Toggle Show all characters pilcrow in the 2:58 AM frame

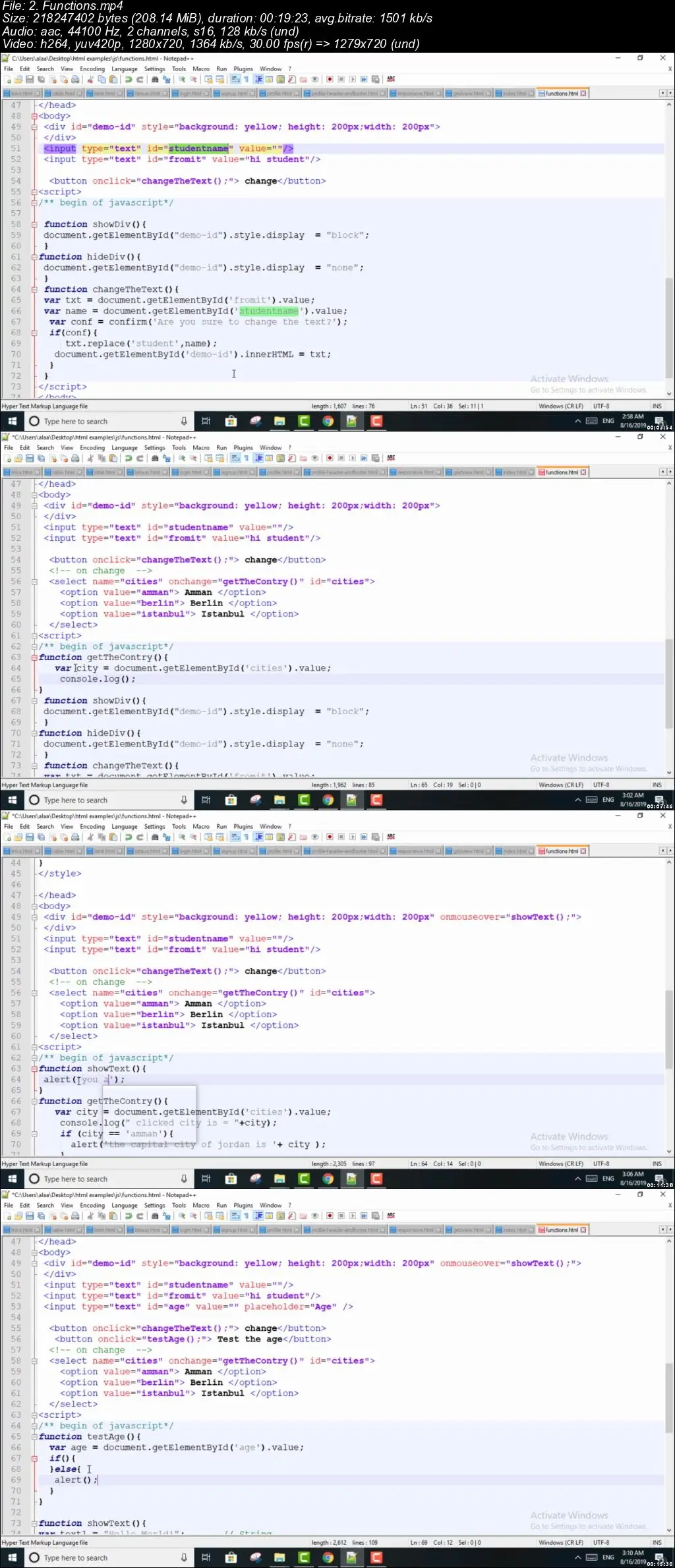pyautogui.click(x=247, y=79)
